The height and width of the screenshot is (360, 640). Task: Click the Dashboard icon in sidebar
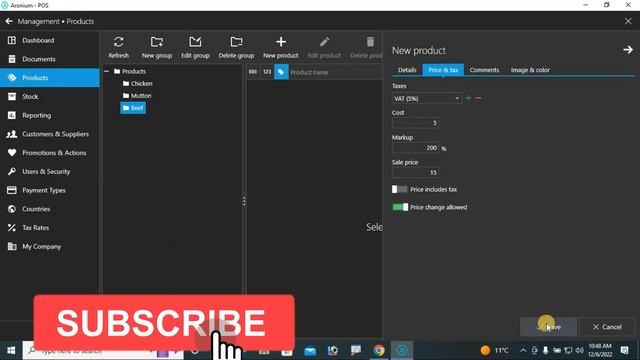click(x=12, y=40)
